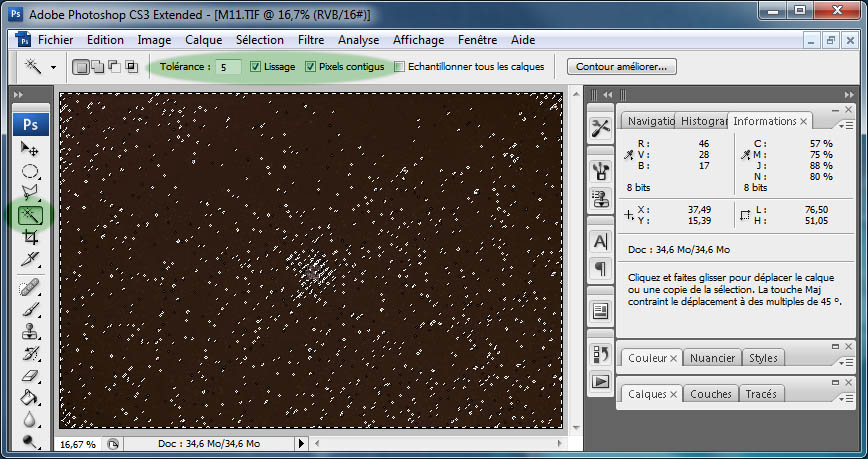Click the horizontal scrollbar right arrow
Viewport: 868px width, 459px height.
[x=560, y=443]
